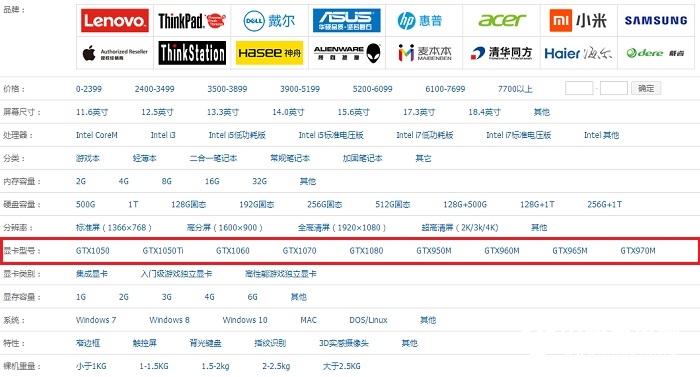Image resolution: width=700 pixels, height=377 pixels.
Task: Pick the Haier 海尔 brand logo
Action: click(578, 53)
